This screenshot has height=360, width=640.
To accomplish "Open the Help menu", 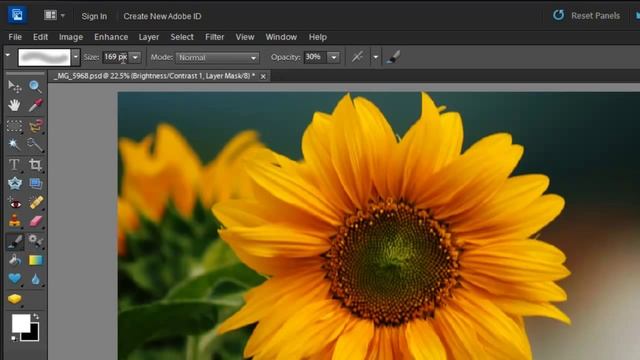I will click(318, 37).
